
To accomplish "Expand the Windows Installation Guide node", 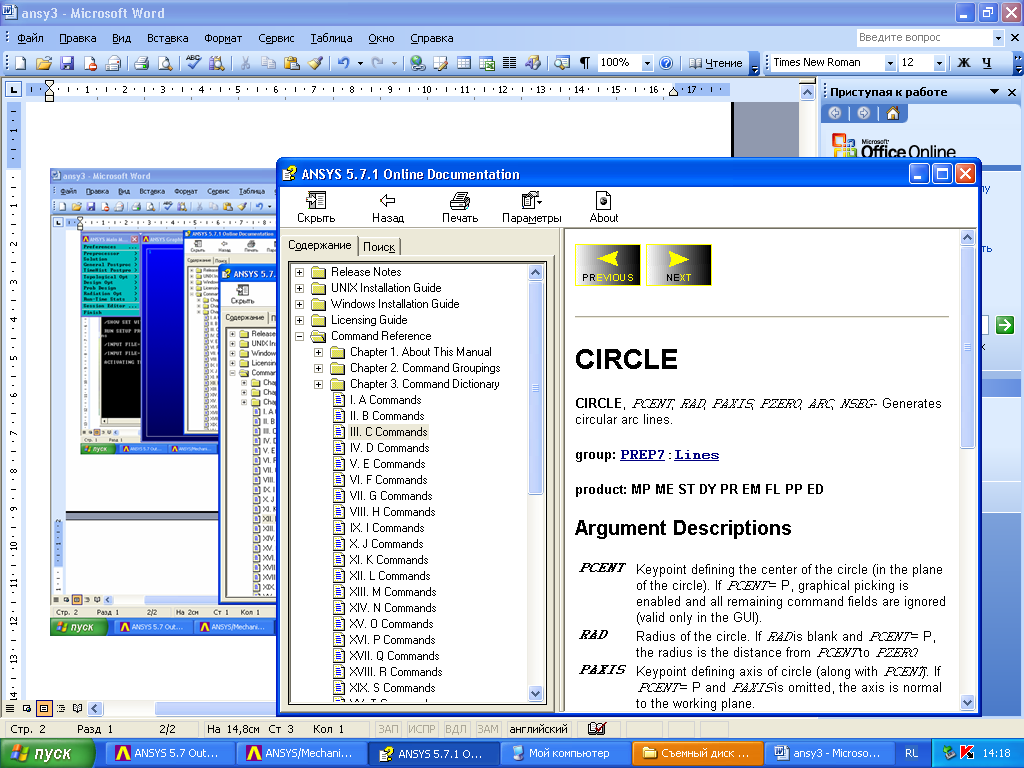I will 300,304.
